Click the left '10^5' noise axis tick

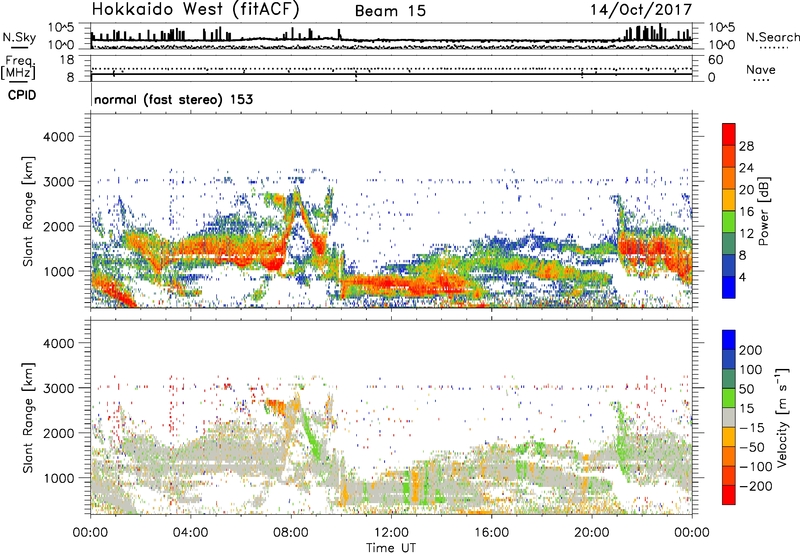61,27
